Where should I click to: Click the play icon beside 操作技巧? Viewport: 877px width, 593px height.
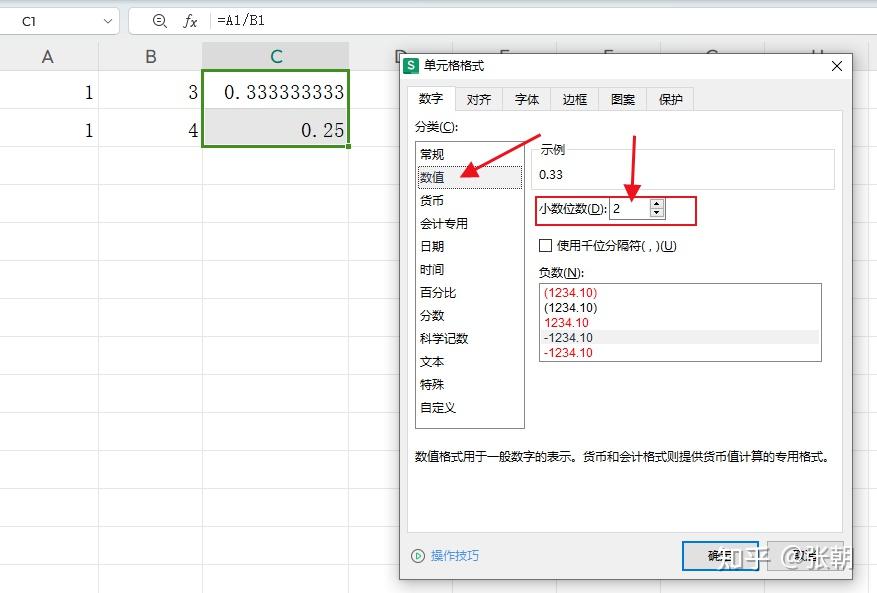[x=418, y=556]
